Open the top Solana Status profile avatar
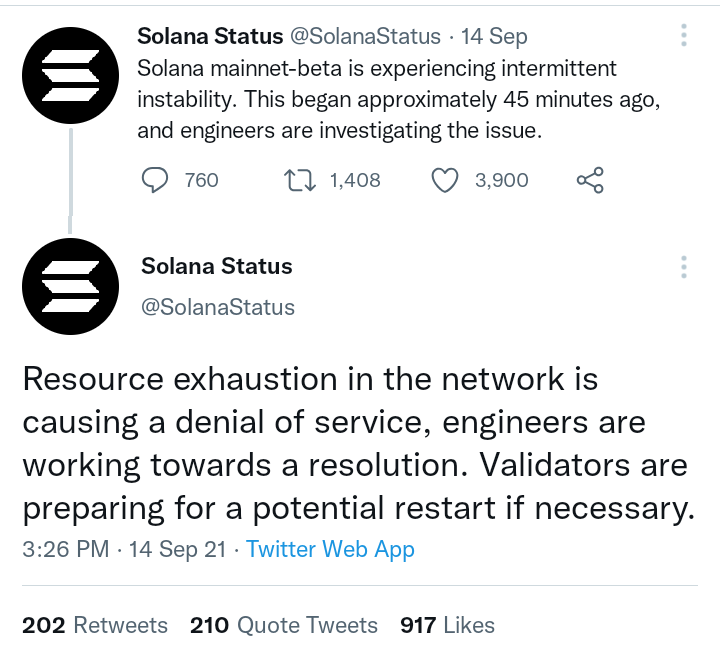The height and width of the screenshot is (664, 720). (70, 75)
